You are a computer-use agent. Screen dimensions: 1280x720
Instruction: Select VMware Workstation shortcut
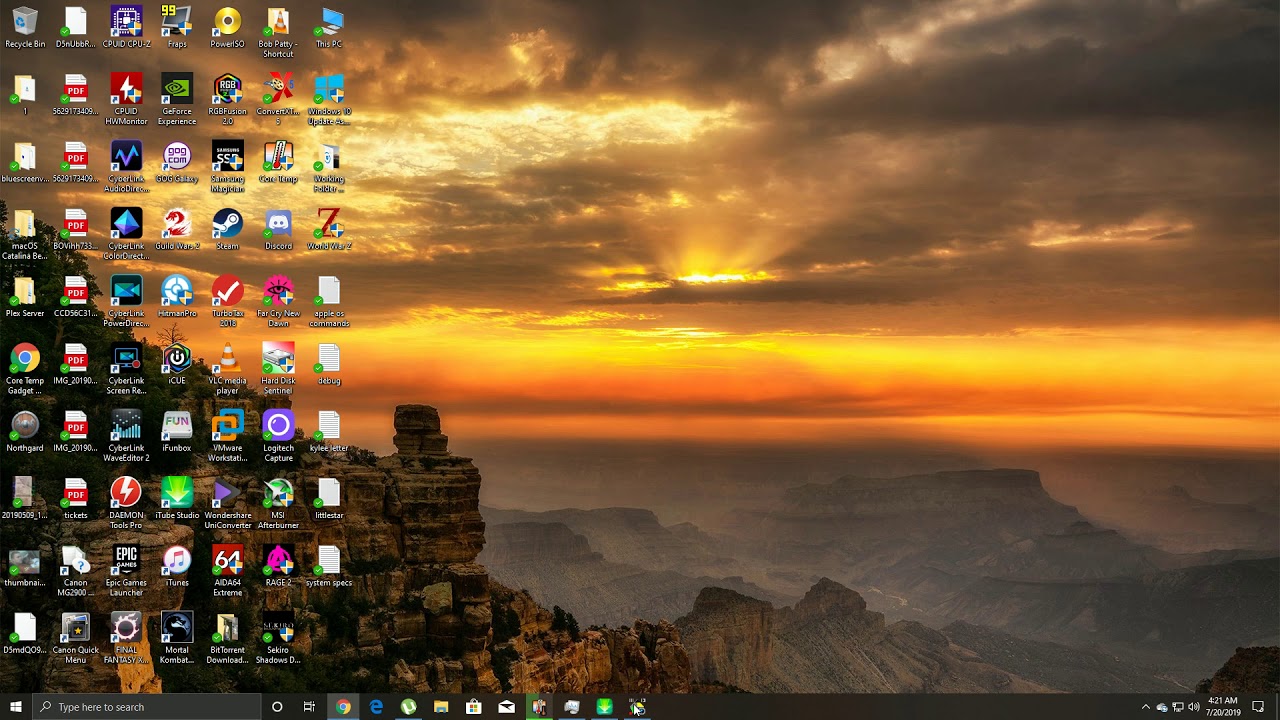pos(227,435)
